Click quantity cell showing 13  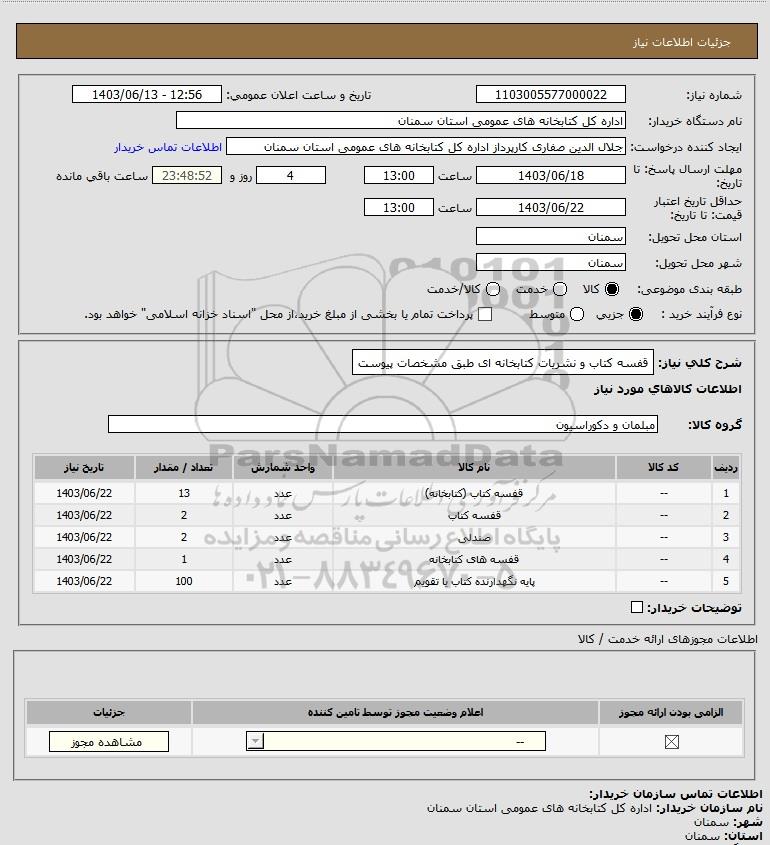pyautogui.click(x=184, y=493)
